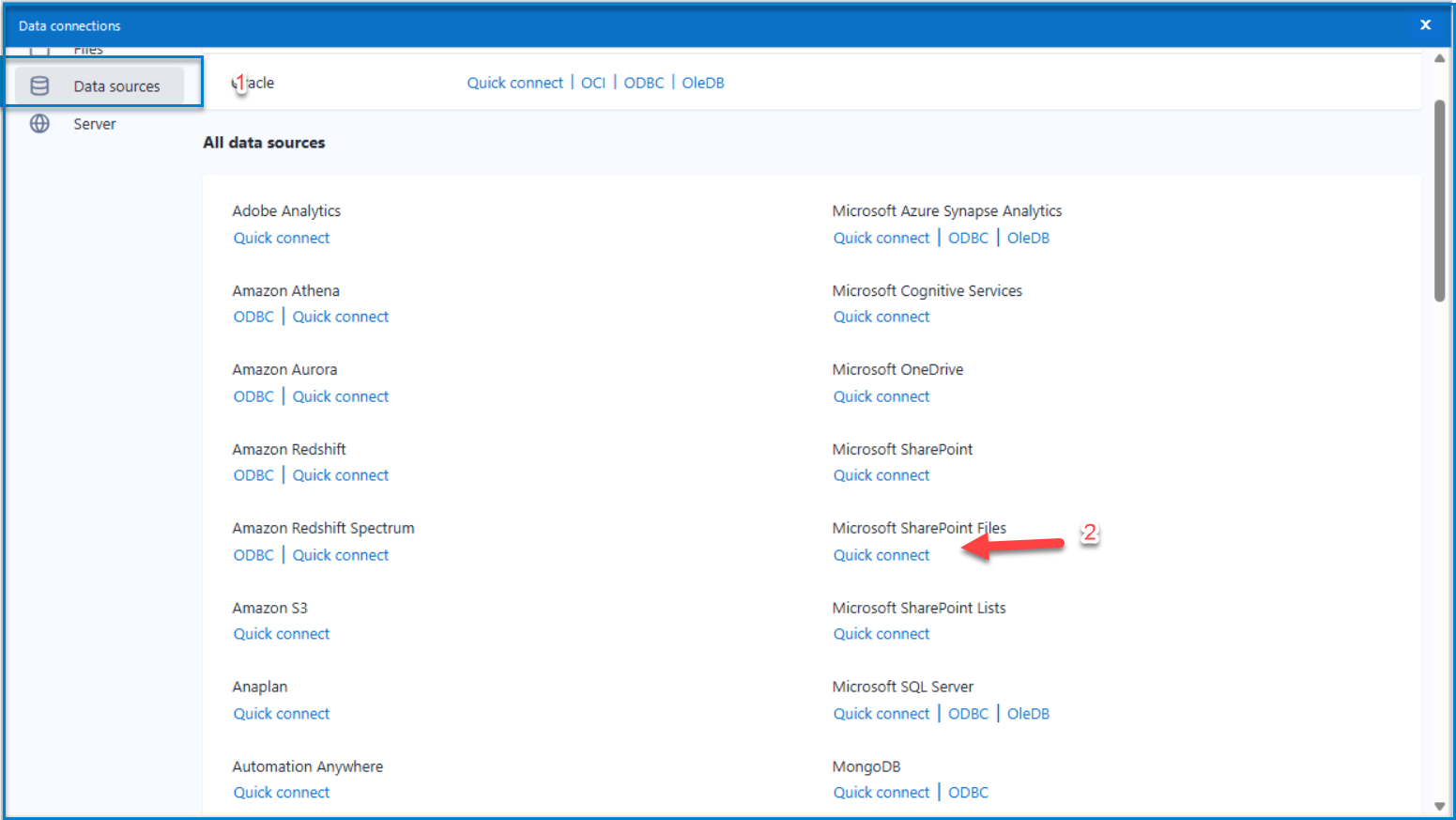The height and width of the screenshot is (820, 1456).
Task: Open Quick connect for Microsoft OneDrive
Action: 881,396
